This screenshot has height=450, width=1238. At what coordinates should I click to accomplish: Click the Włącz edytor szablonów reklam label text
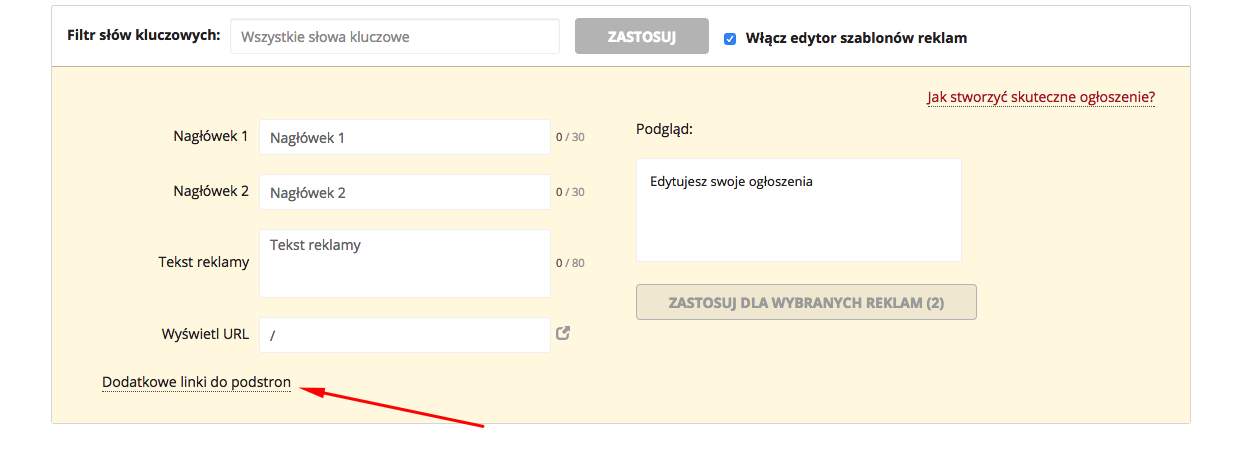point(856,38)
